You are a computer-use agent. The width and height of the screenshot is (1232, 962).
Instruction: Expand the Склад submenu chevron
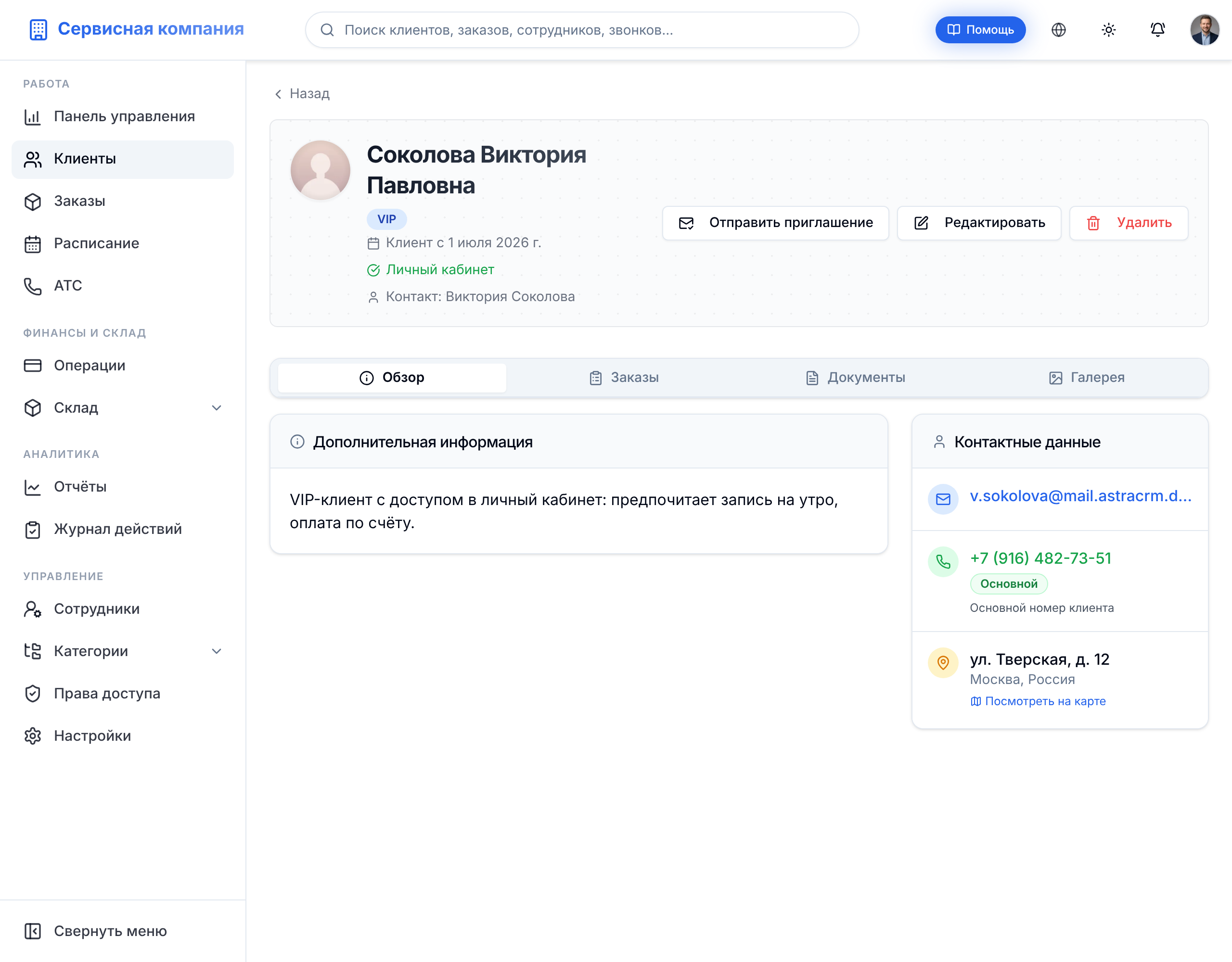tap(217, 408)
